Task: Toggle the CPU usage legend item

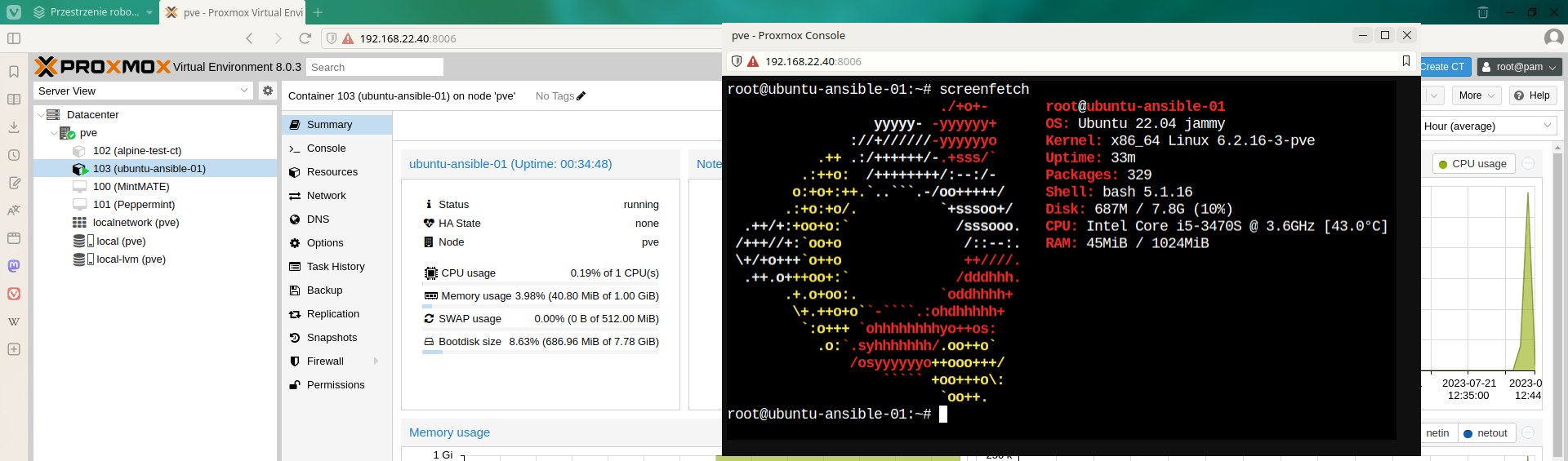Action: [1473, 164]
